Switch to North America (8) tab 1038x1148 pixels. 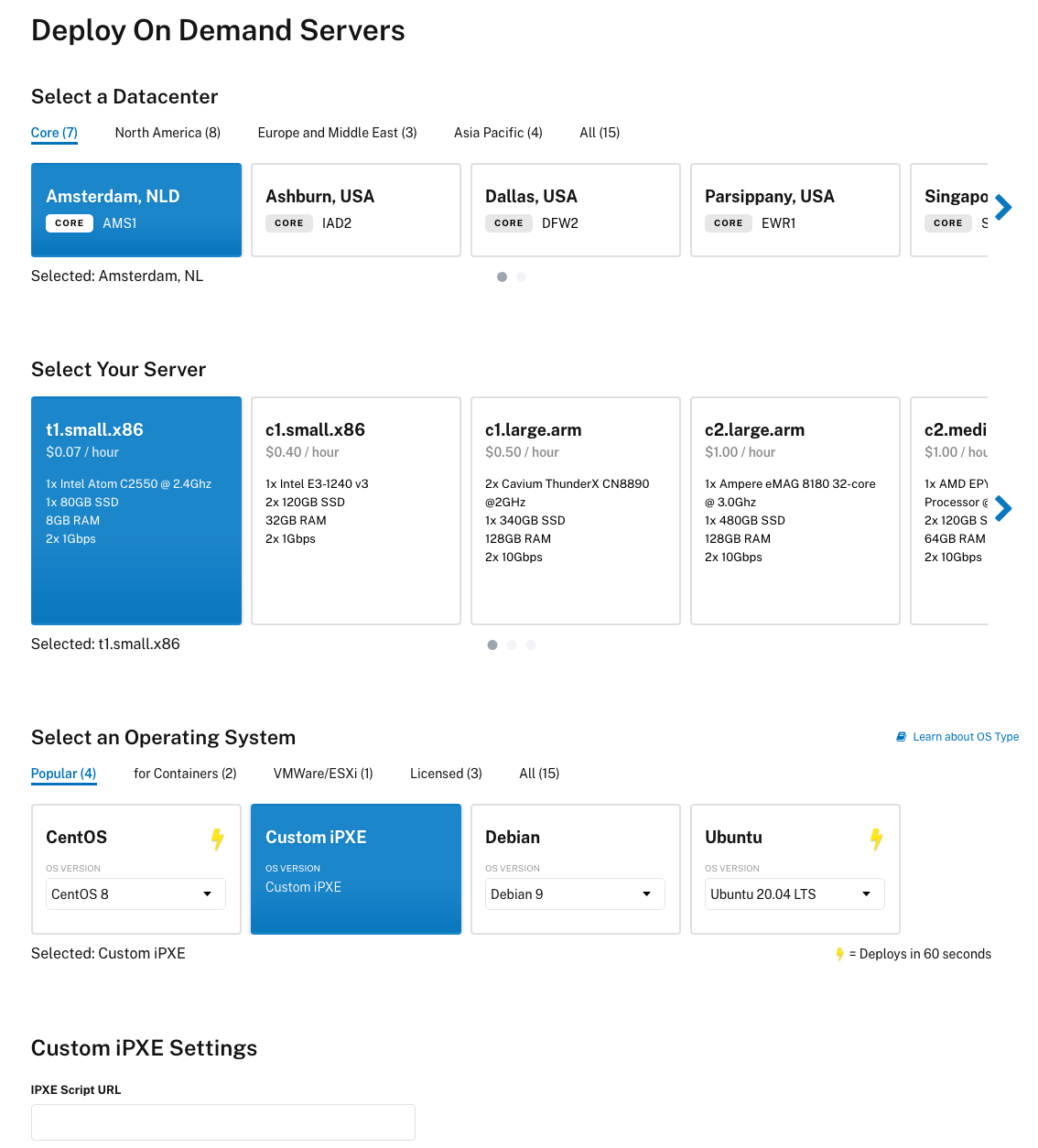pyautogui.click(x=168, y=133)
